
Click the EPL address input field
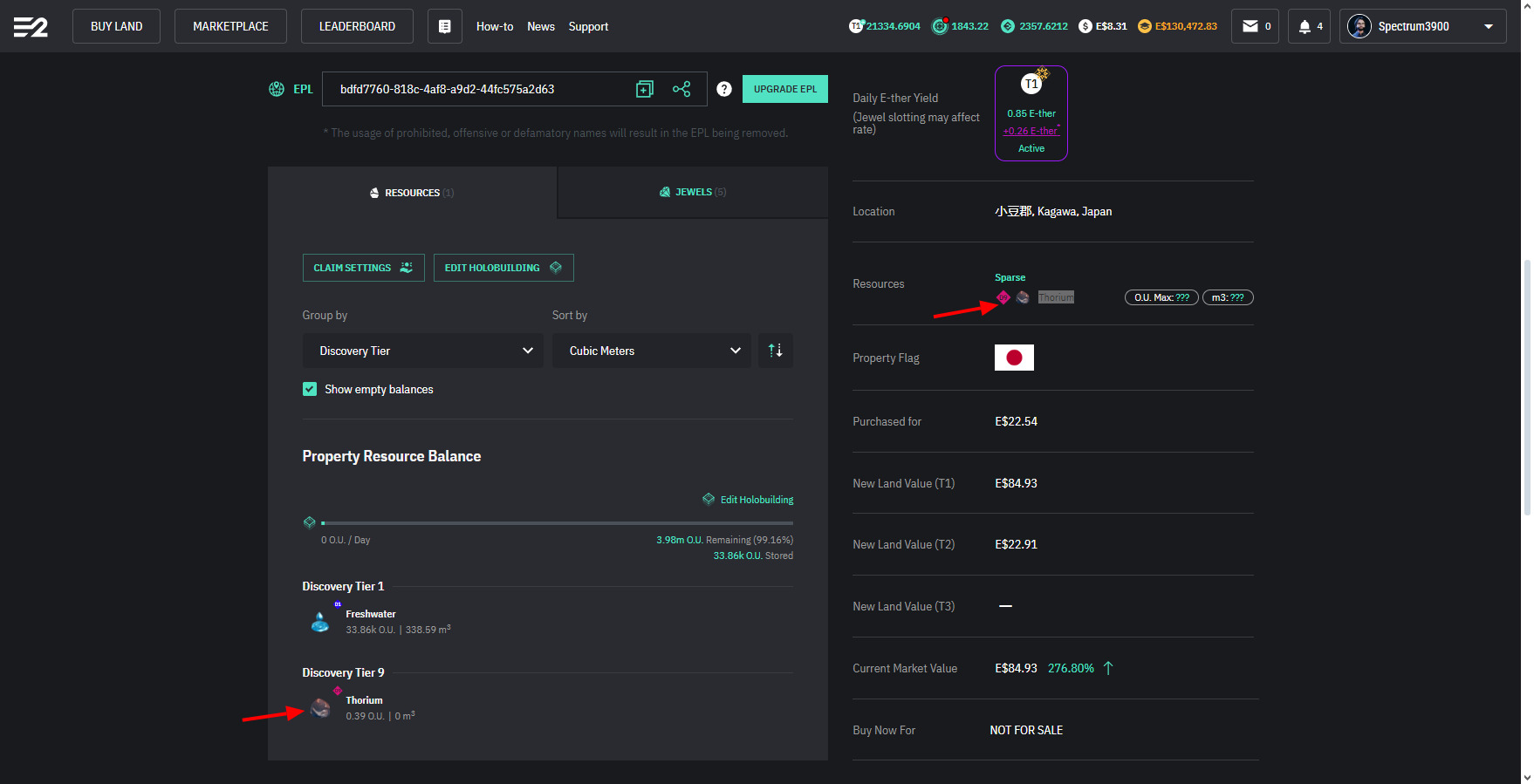pyautogui.click(x=480, y=89)
